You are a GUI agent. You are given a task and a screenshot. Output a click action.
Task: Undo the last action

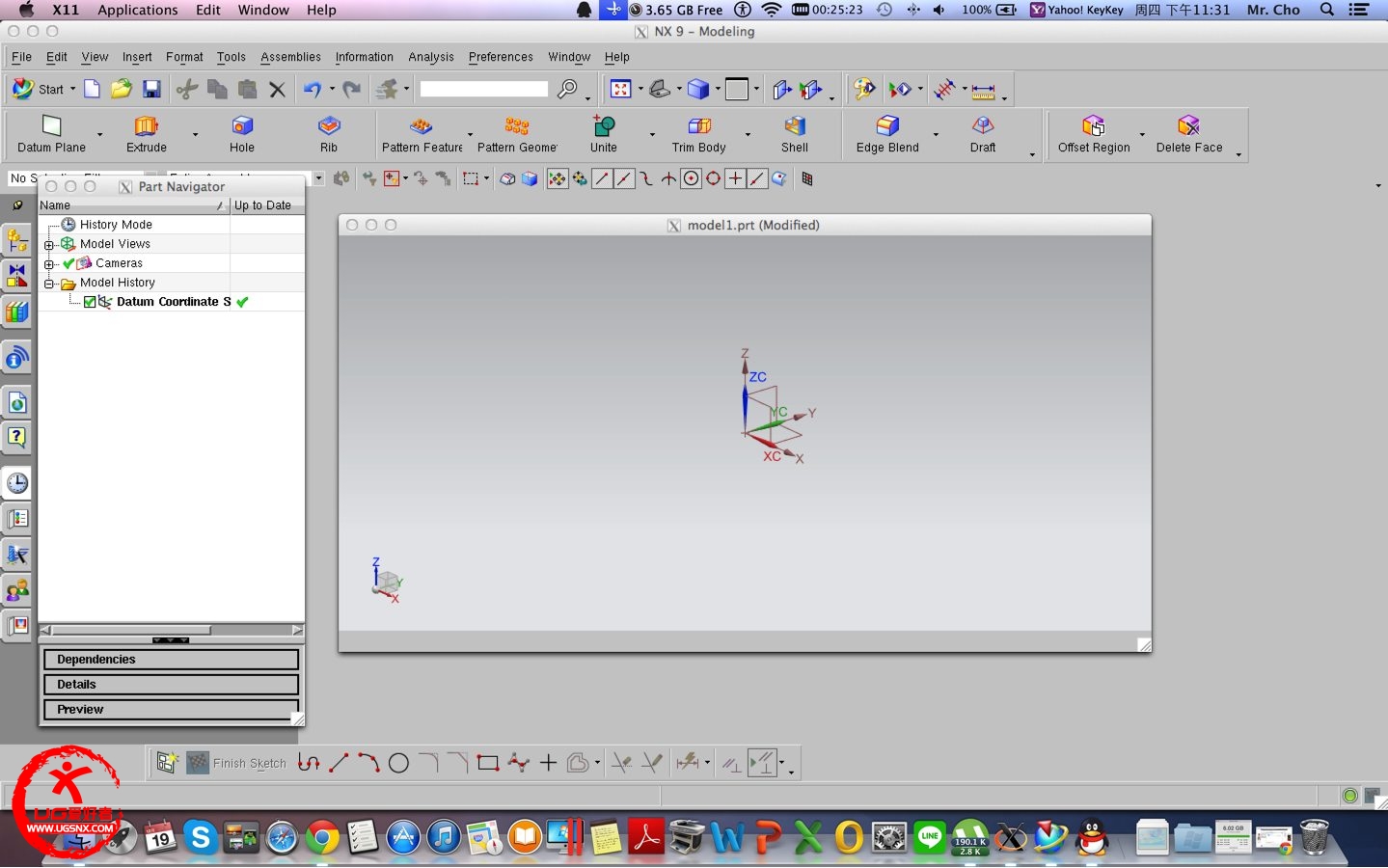tap(313, 90)
